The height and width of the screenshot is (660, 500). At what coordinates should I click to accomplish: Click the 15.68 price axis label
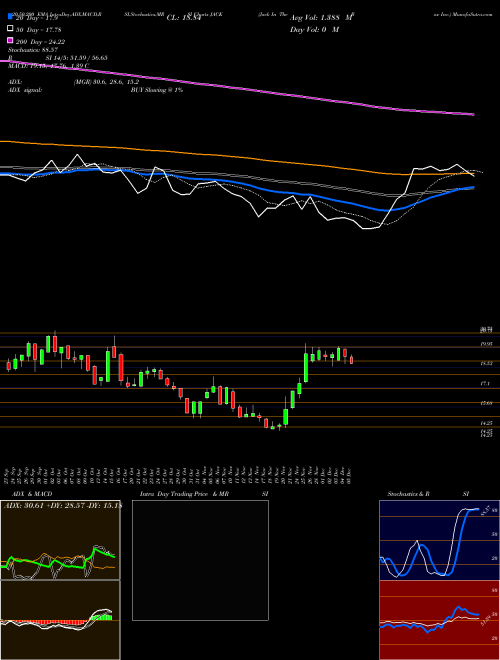click(487, 403)
